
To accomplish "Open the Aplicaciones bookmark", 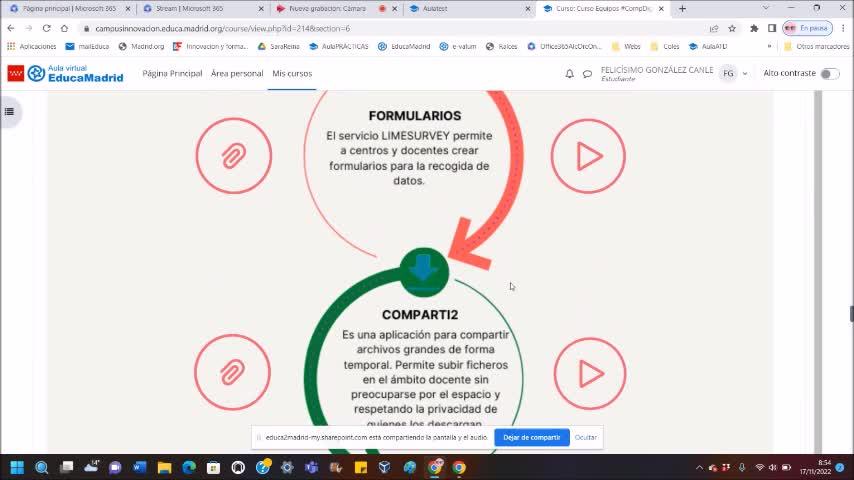I will [x=32, y=47].
